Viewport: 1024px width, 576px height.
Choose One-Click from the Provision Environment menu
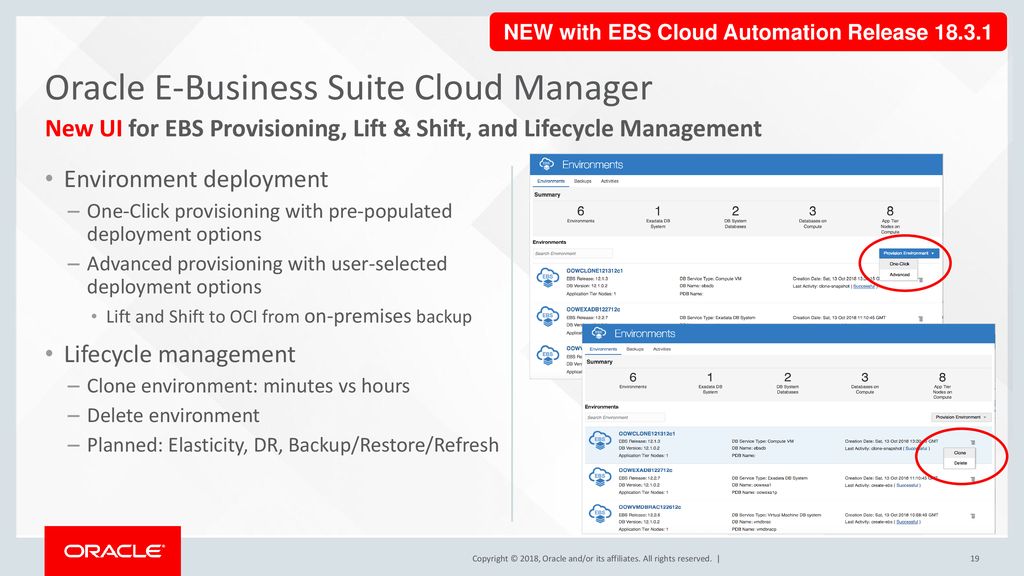899,264
